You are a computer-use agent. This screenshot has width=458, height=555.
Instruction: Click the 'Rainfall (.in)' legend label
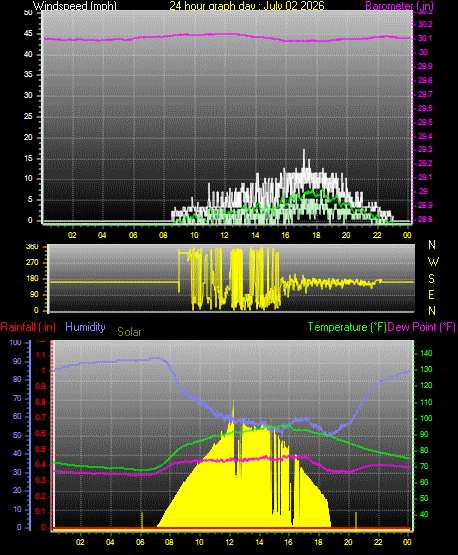pyautogui.click(x=28, y=327)
